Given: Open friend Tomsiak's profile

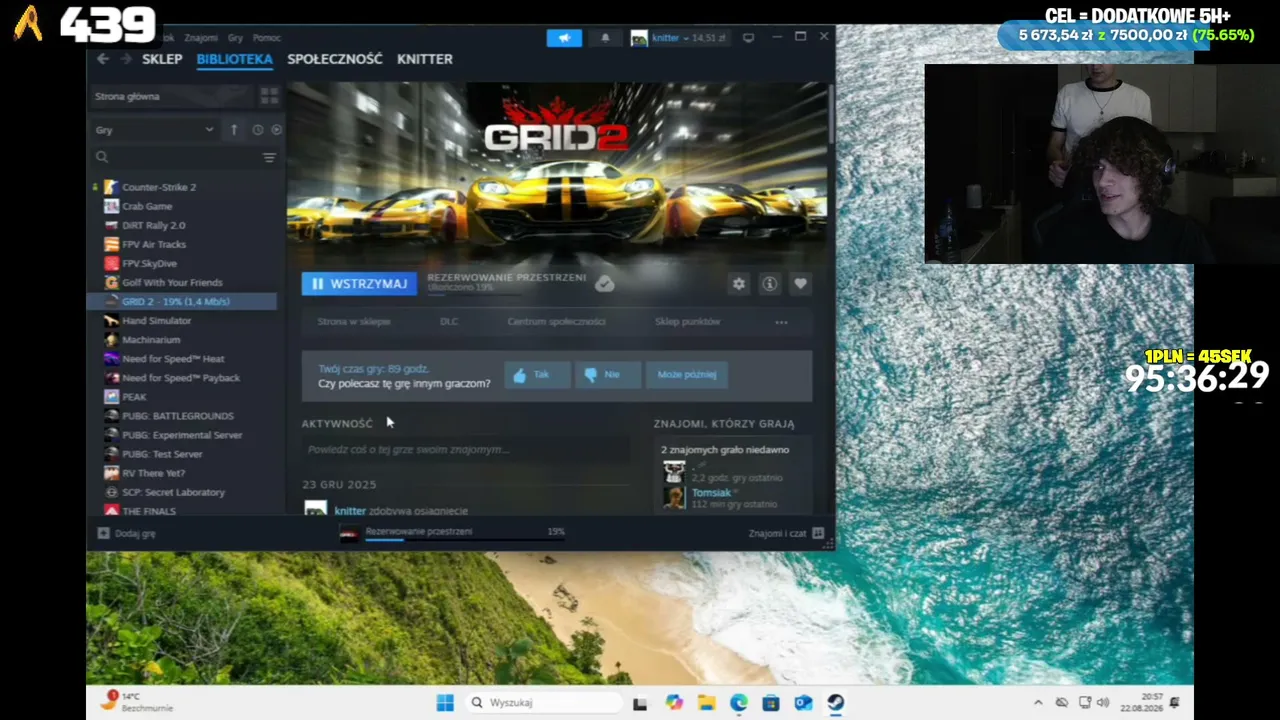Looking at the screenshot, I should click(x=711, y=493).
